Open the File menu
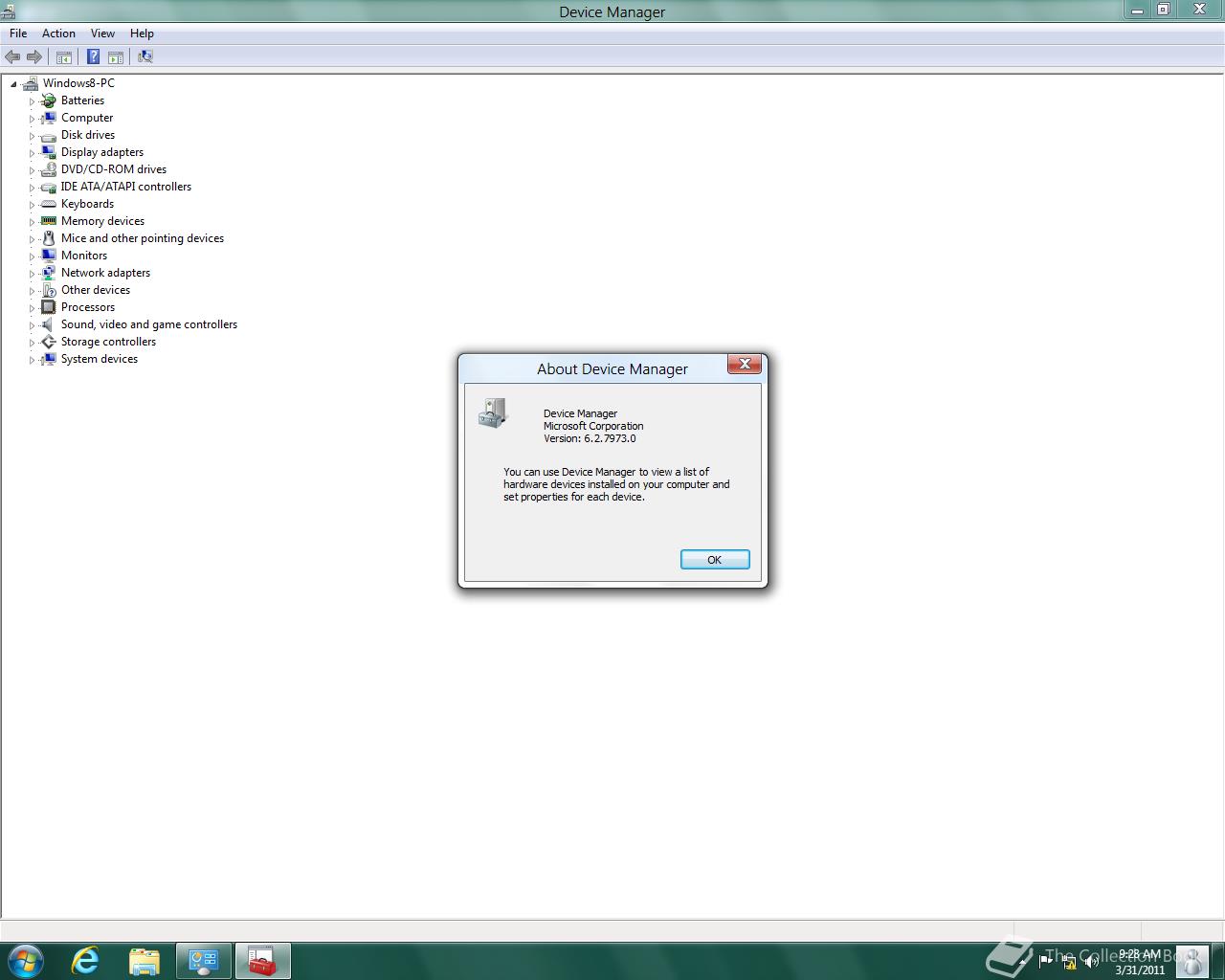The height and width of the screenshot is (980, 1225). (18, 33)
